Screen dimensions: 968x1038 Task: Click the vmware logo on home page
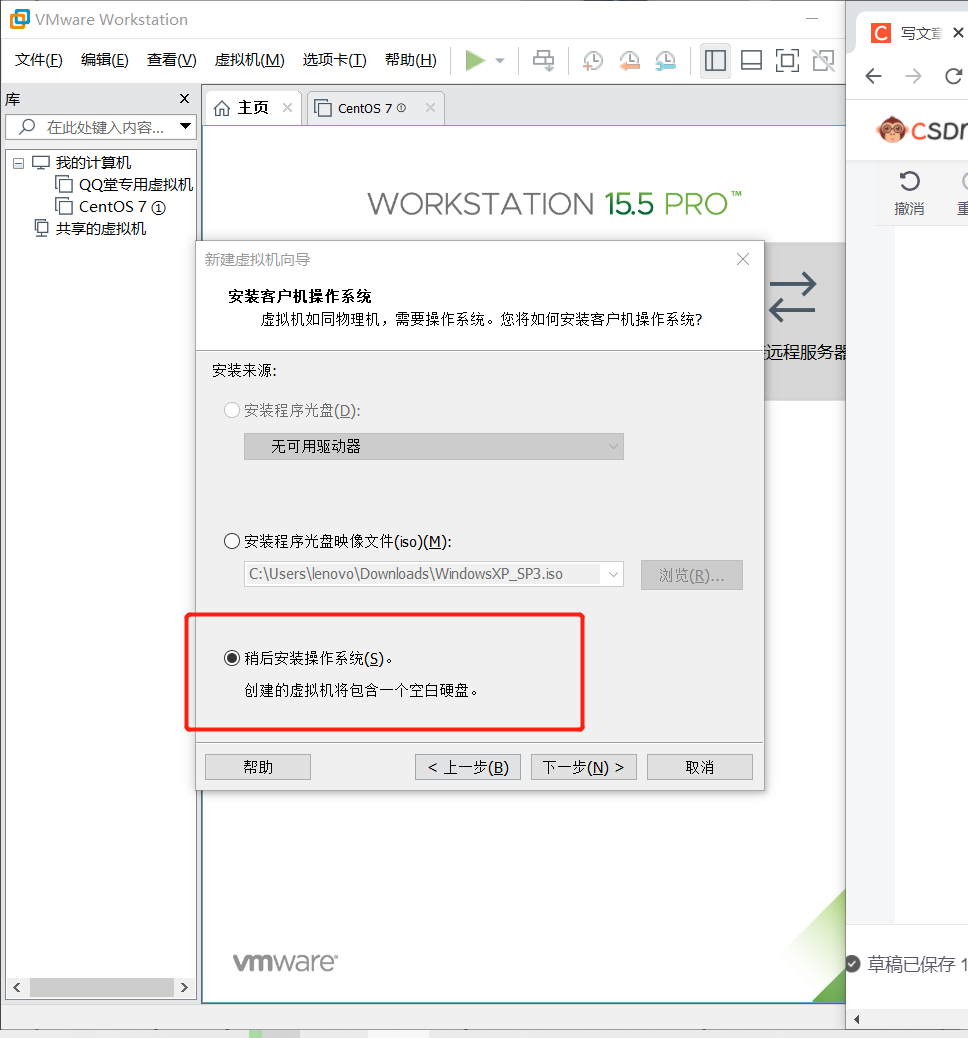click(x=285, y=961)
